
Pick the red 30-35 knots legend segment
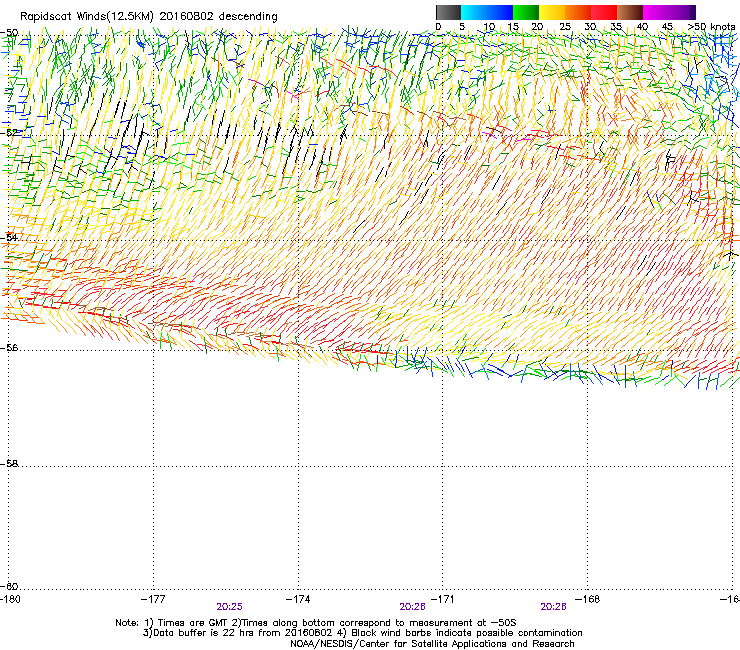[x=604, y=12]
